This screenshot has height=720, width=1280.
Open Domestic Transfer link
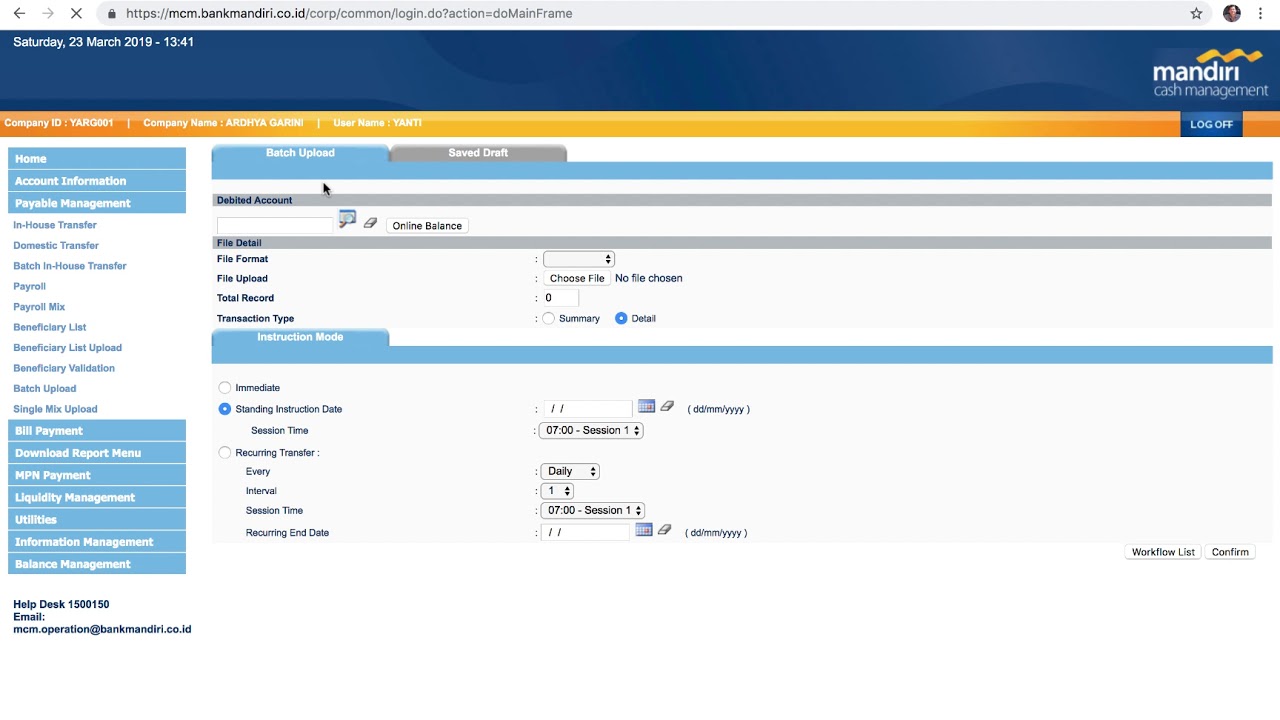click(56, 245)
